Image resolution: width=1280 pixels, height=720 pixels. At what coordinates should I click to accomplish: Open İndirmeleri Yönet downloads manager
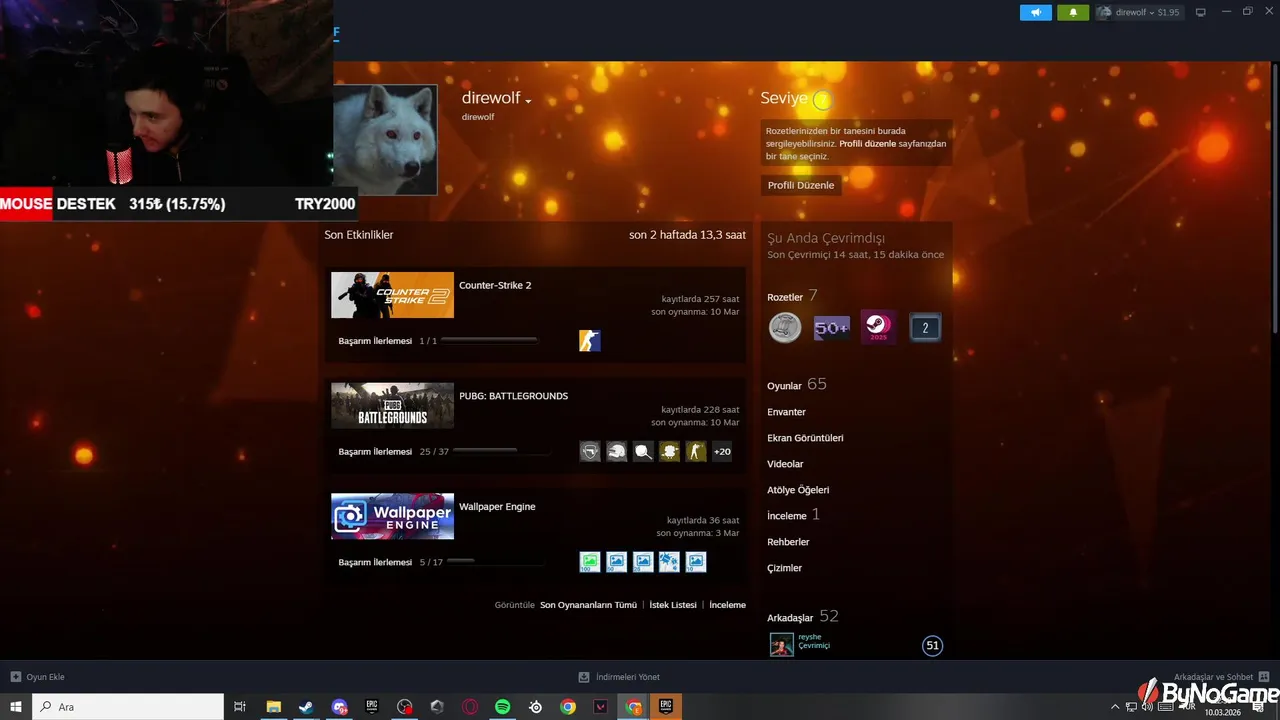tap(619, 677)
